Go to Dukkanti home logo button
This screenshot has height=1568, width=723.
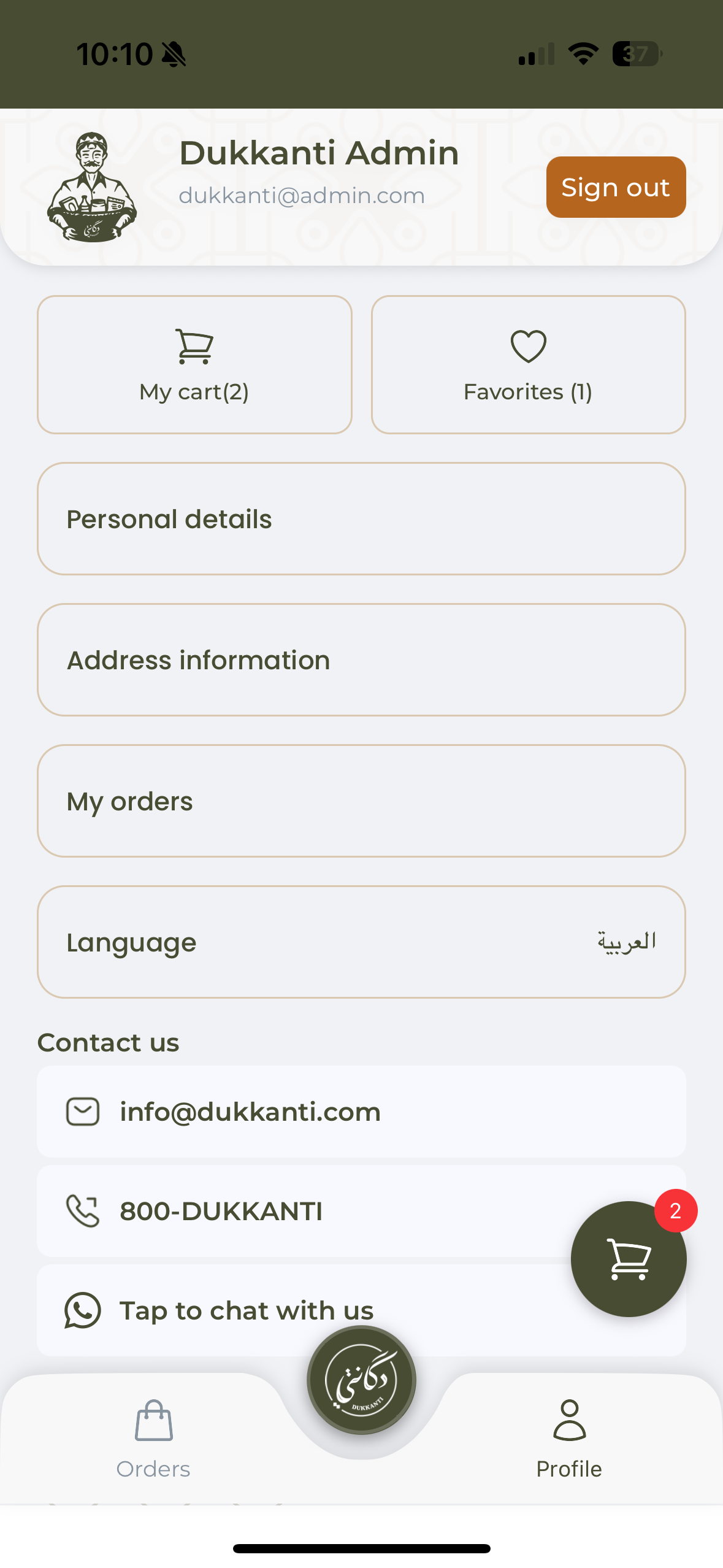[362, 1380]
